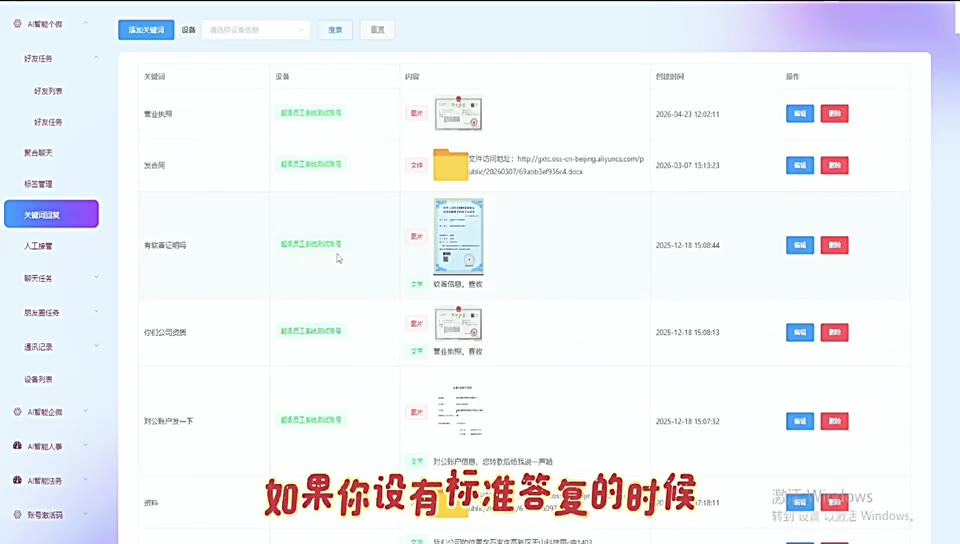Screen dimensions: 960x544
Task: Click the device tag in 营业执照 row
Action: tap(311, 113)
